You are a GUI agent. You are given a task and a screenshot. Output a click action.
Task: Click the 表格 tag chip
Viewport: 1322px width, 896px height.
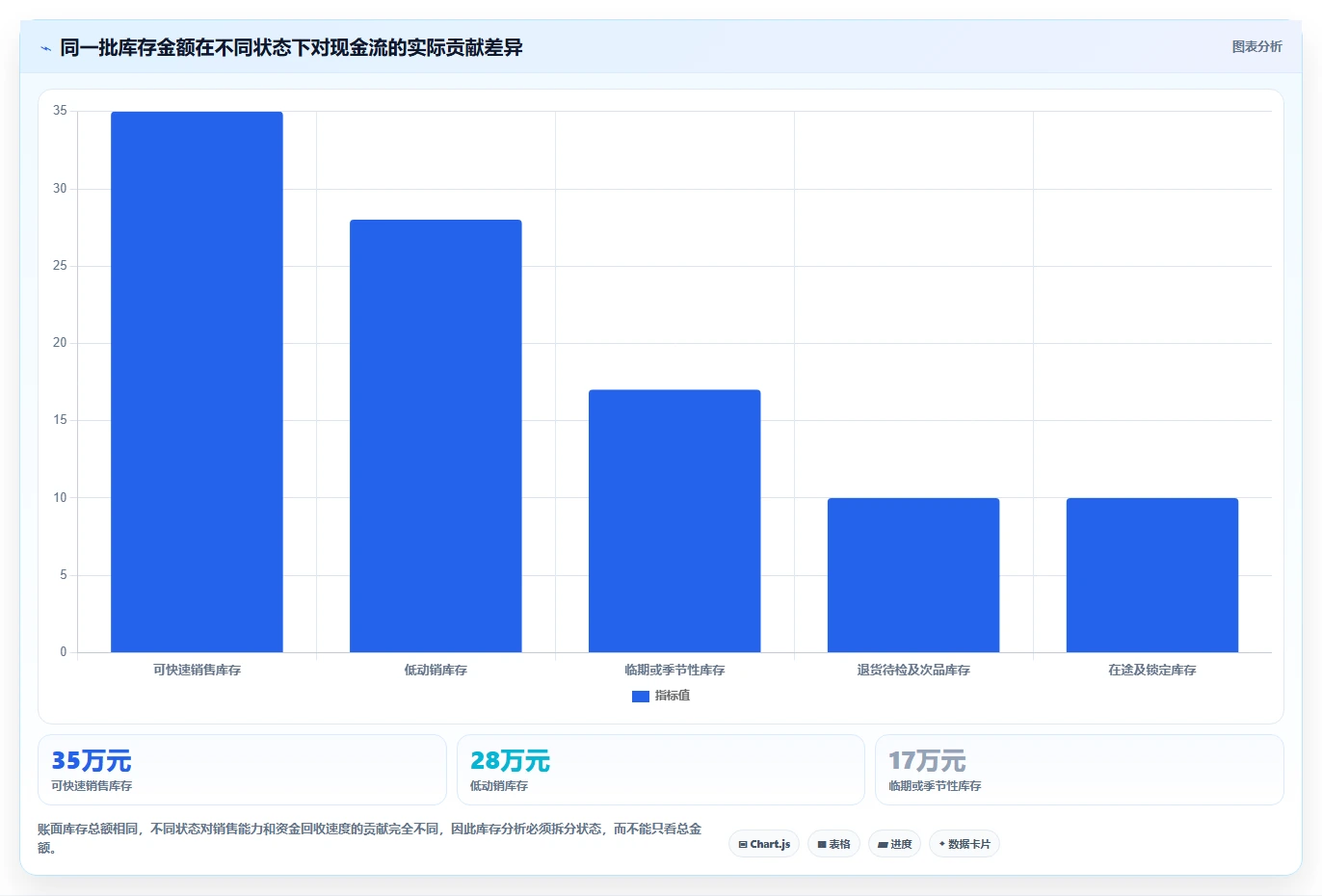833,844
